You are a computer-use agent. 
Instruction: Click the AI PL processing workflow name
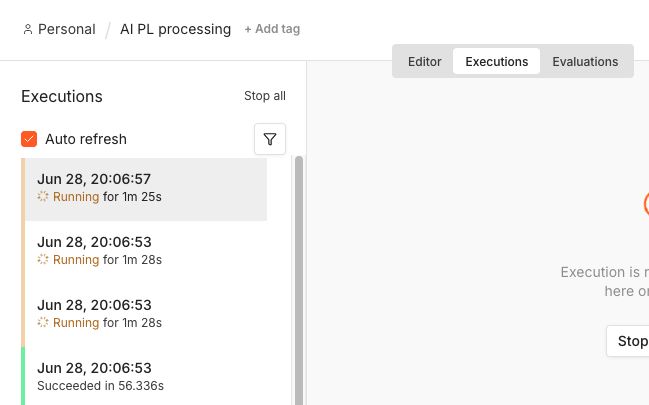pyautogui.click(x=175, y=29)
